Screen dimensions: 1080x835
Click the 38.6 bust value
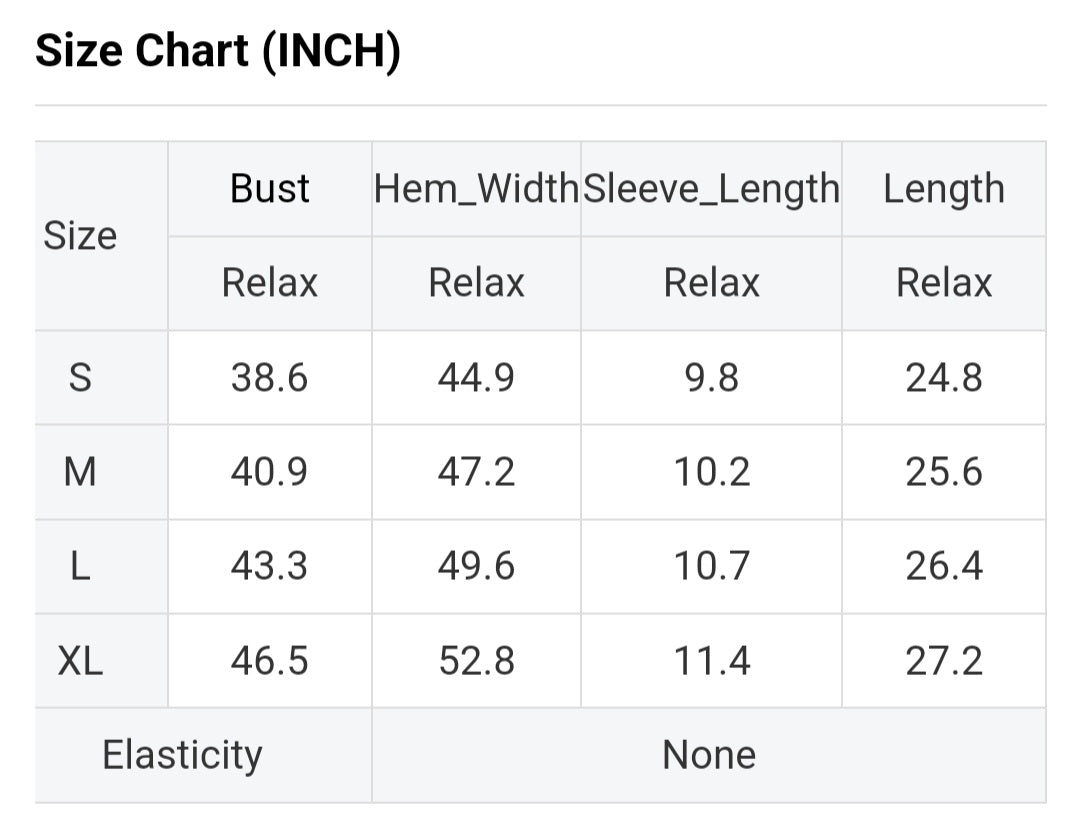tap(270, 378)
